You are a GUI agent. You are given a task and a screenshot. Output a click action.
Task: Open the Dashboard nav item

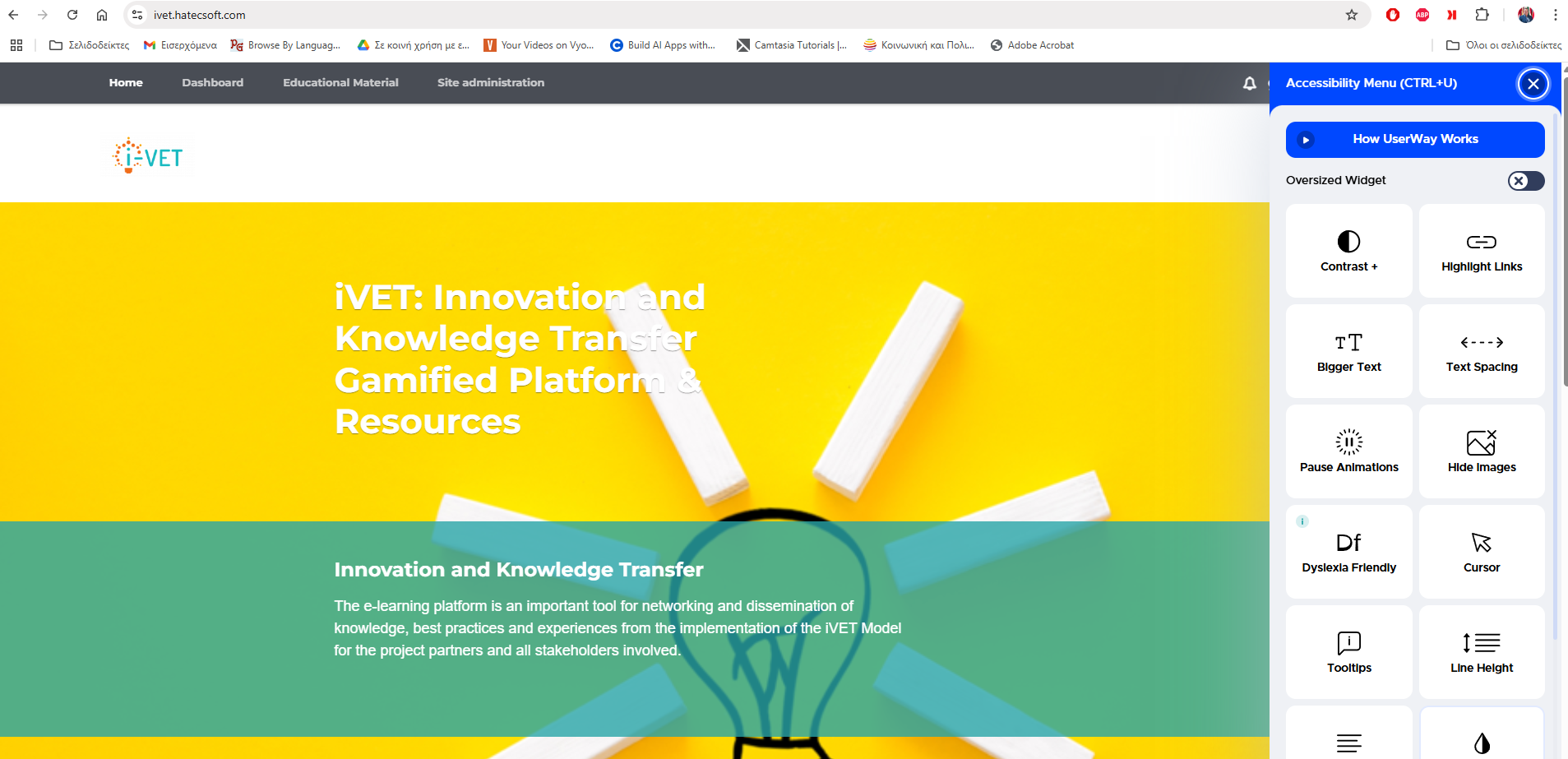213,83
